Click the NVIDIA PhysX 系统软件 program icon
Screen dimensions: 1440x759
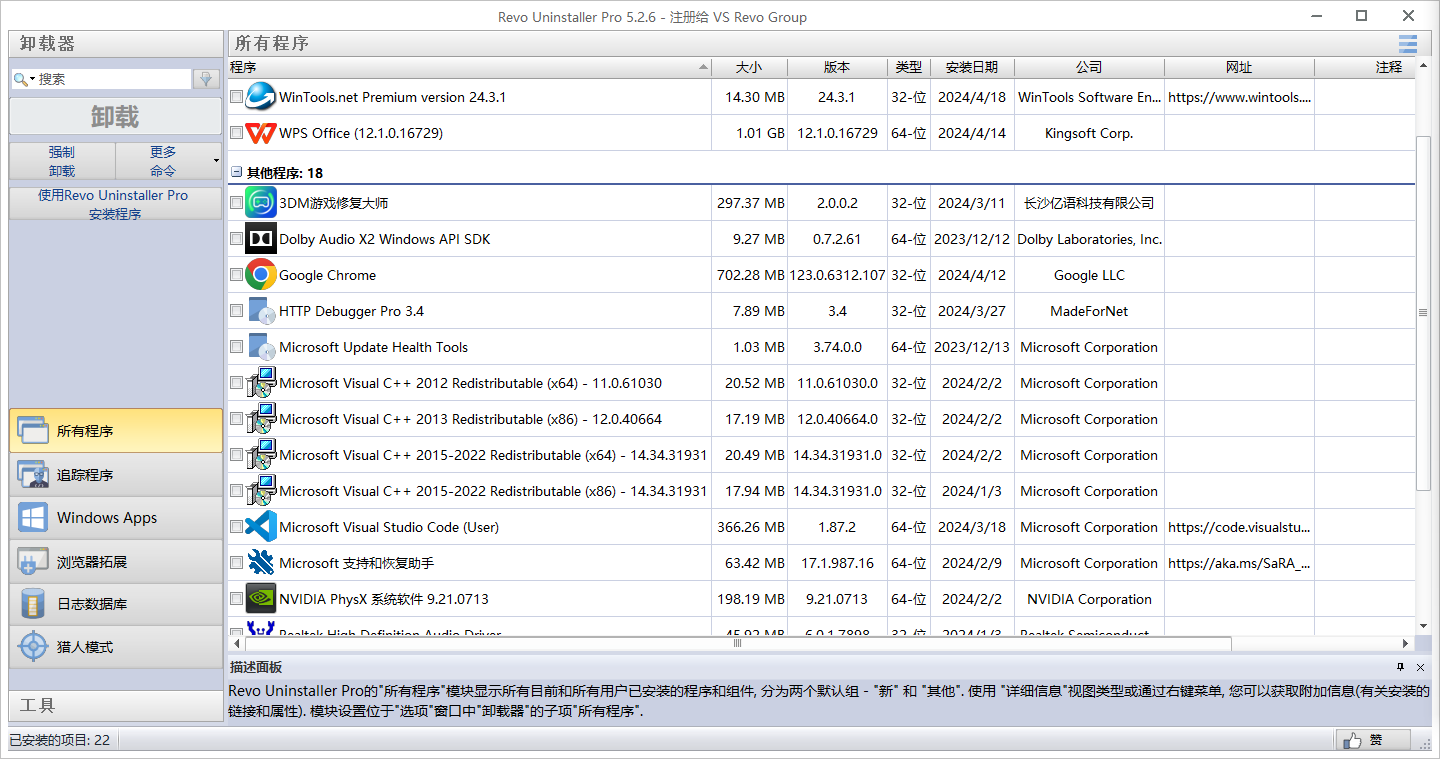coord(261,599)
